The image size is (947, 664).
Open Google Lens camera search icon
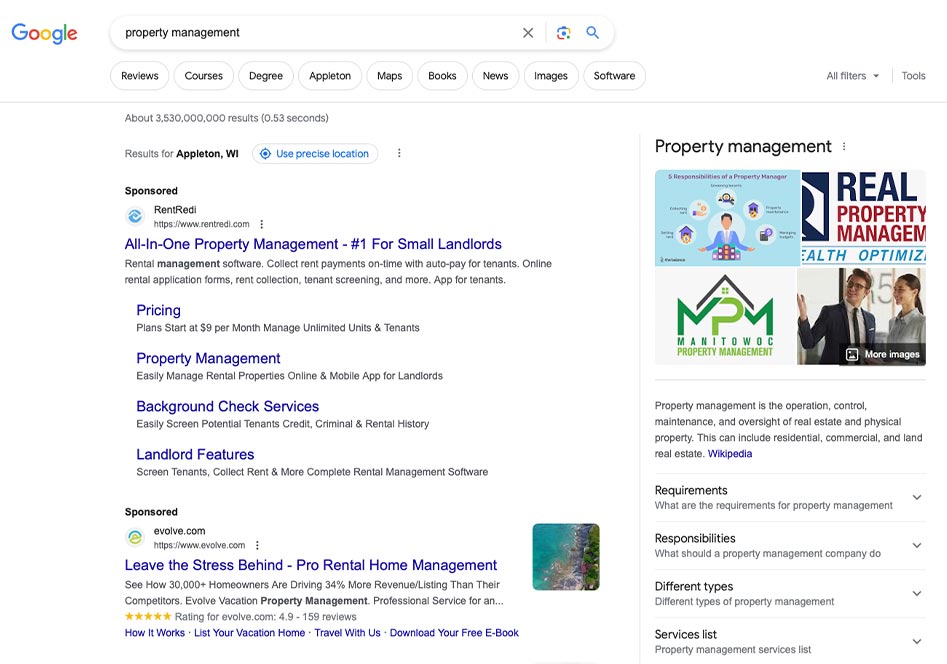(563, 33)
